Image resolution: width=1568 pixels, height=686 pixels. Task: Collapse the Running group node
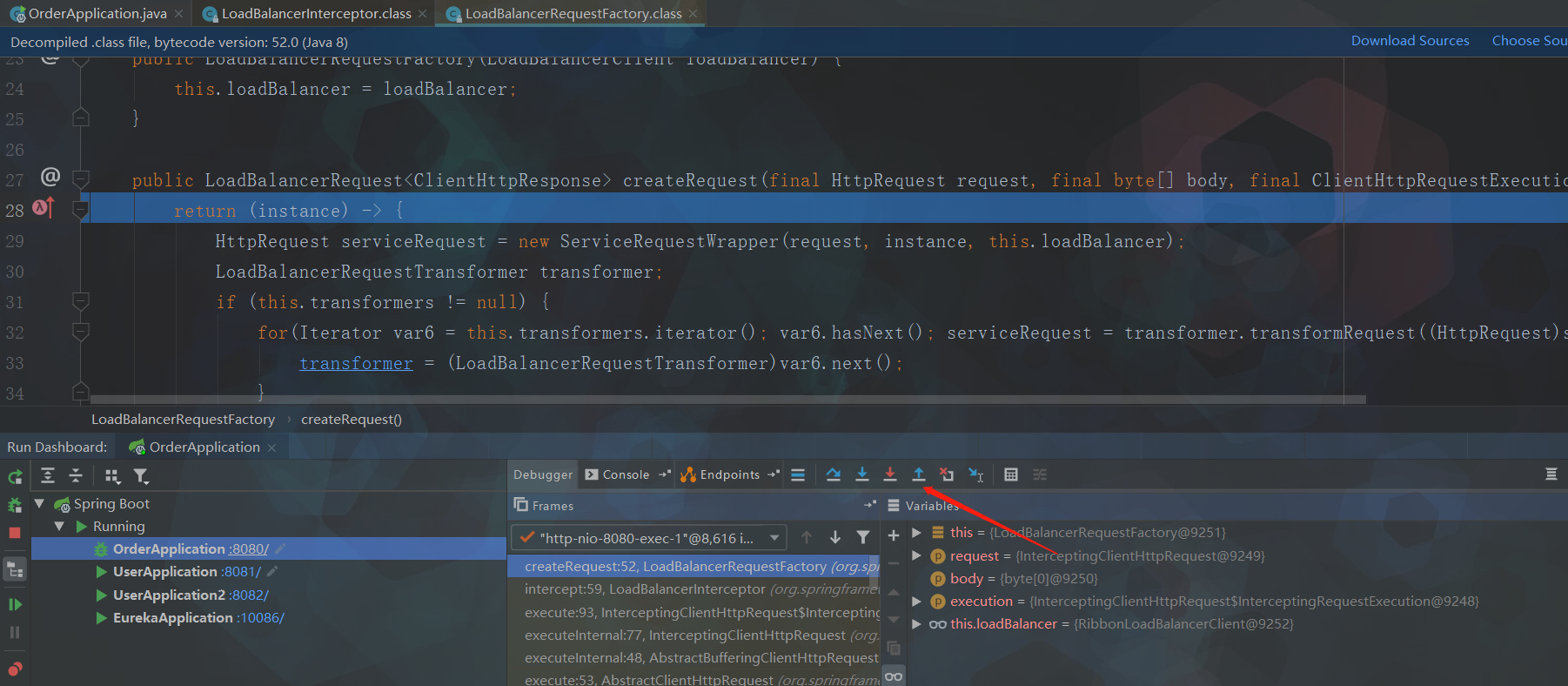coord(59,526)
